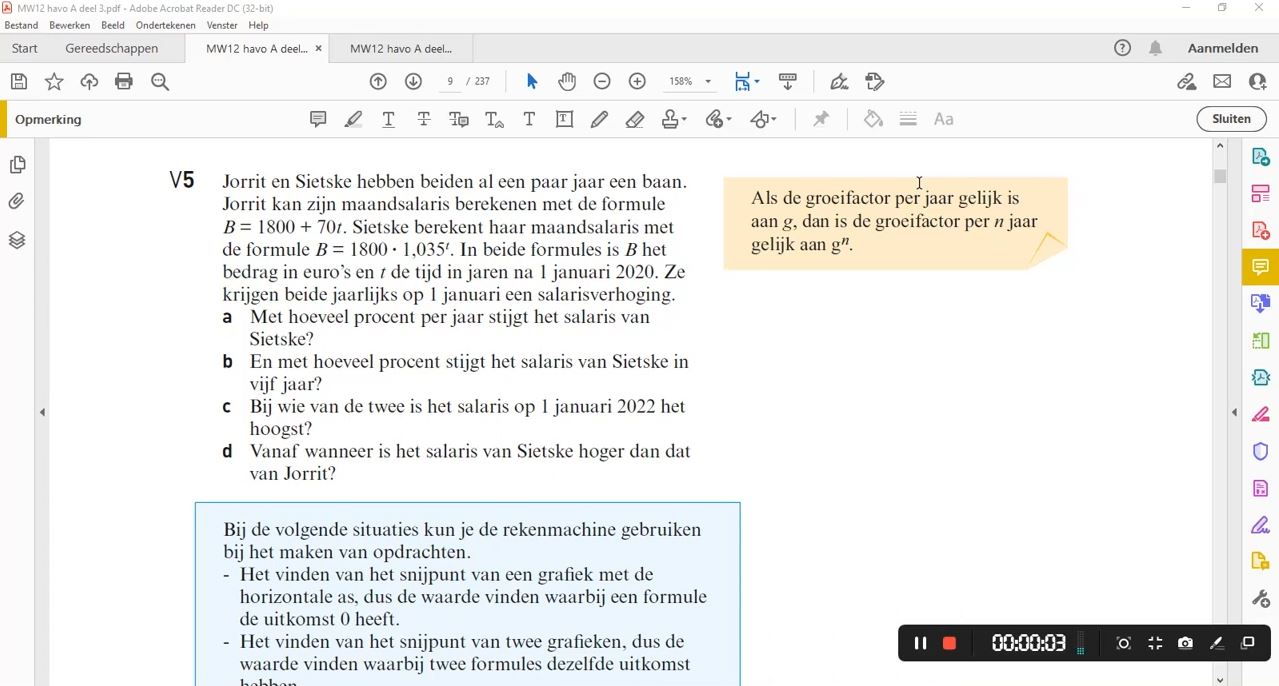
Task: Click the stamp cursor tool icon
Action: [875, 82]
